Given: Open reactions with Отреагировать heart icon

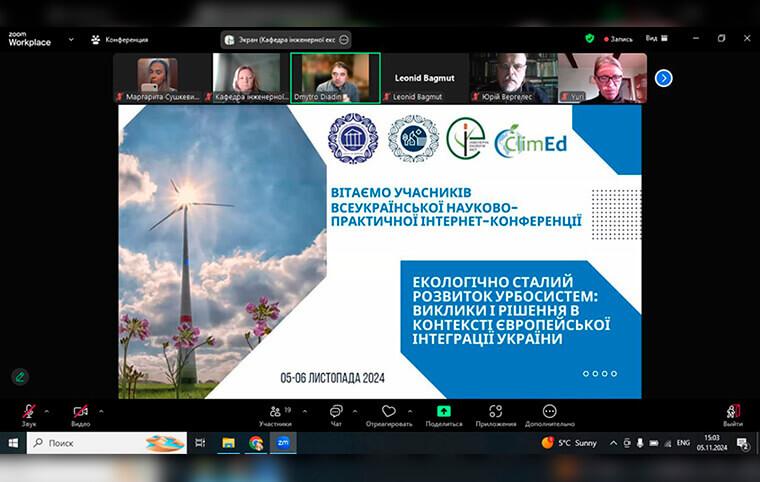Looking at the screenshot, I should click(x=389, y=416).
